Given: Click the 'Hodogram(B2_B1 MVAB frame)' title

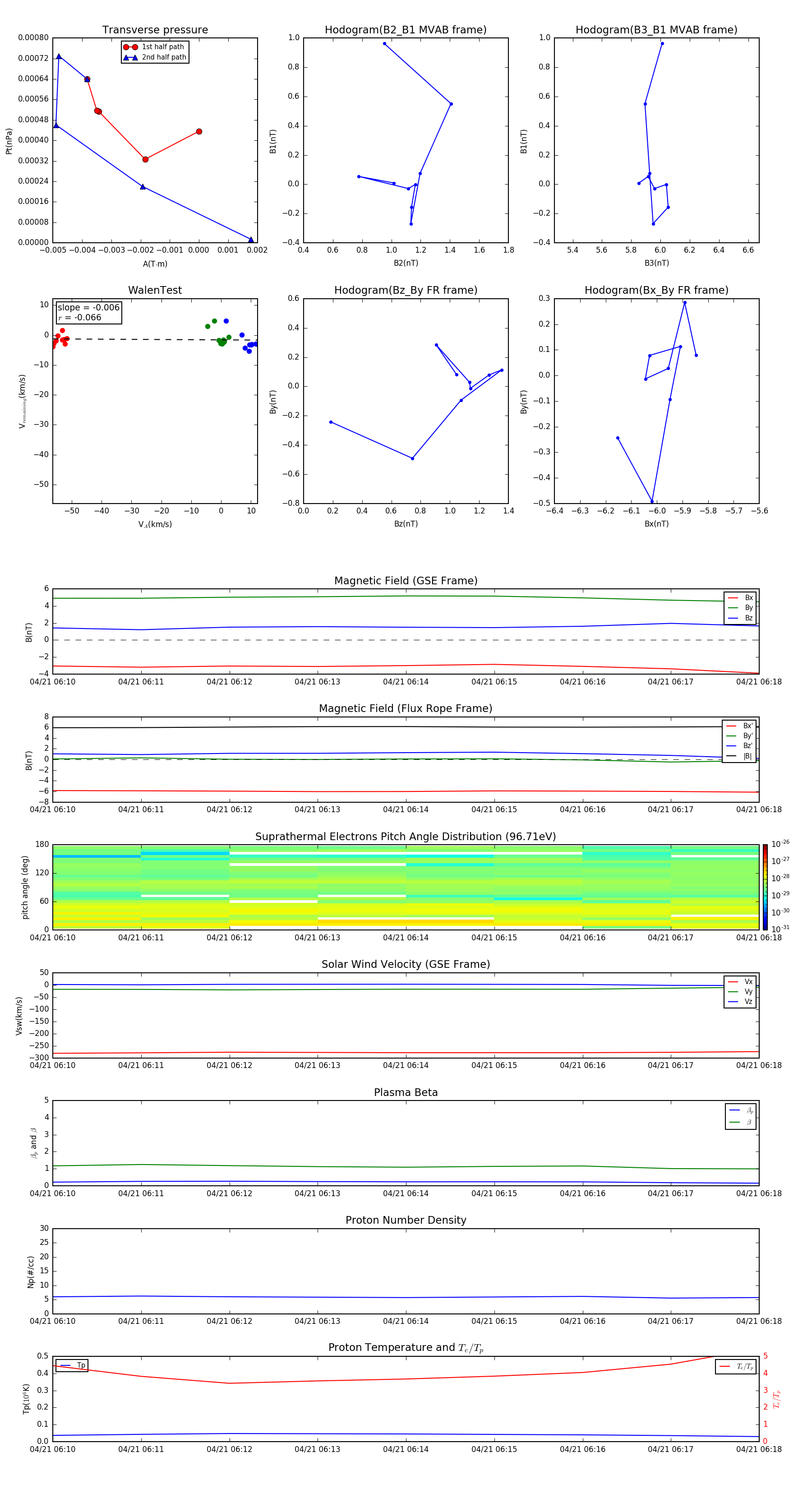Looking at the screenshot, I should [406, 30].
